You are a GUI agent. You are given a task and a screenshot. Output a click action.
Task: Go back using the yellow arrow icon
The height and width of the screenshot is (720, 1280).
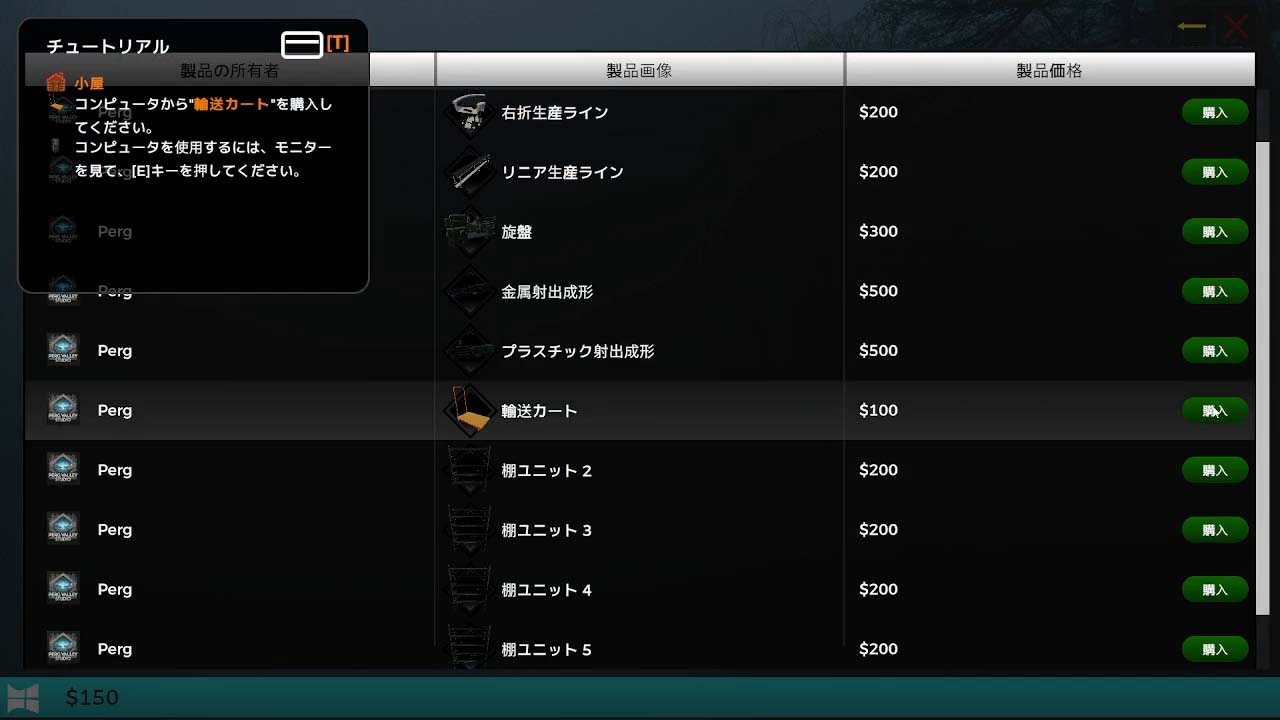[1191, 26]
